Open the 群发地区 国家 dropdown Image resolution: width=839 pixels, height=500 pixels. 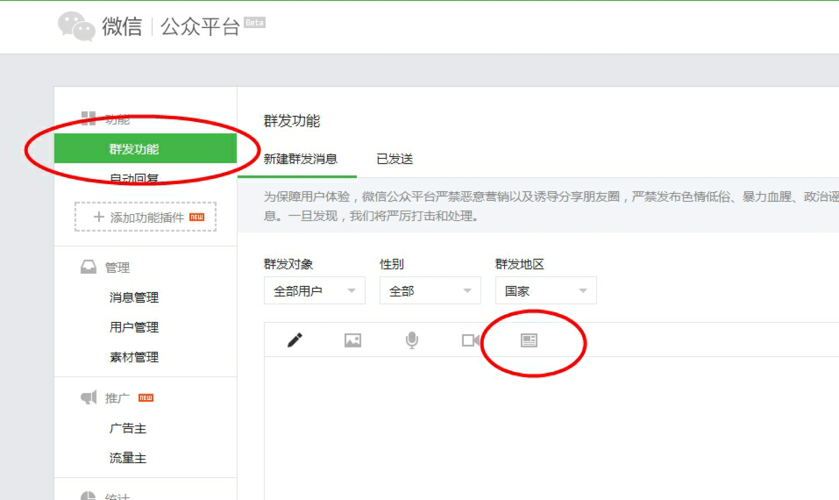pos(546,291)
